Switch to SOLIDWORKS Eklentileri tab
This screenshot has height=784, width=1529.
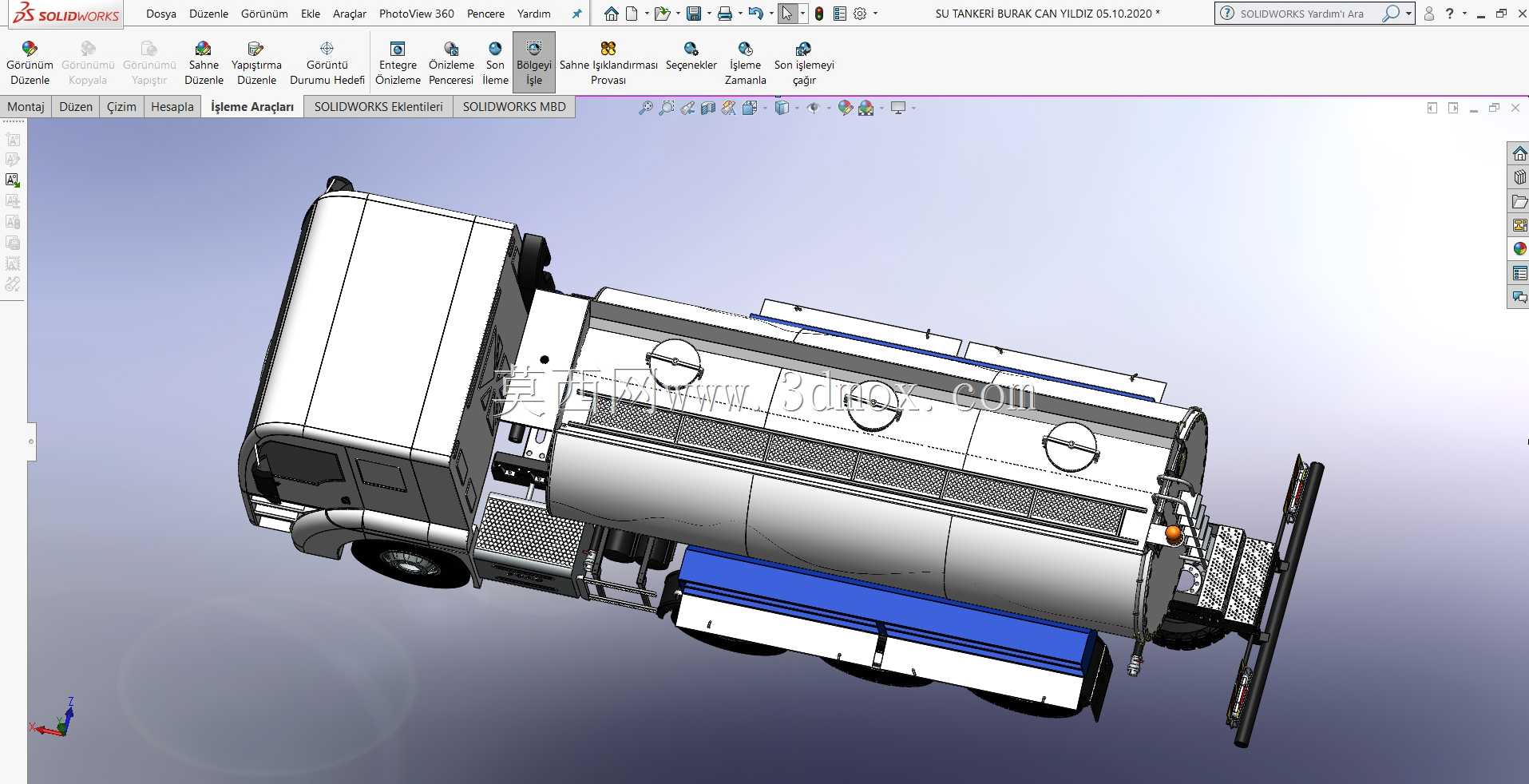378,106
